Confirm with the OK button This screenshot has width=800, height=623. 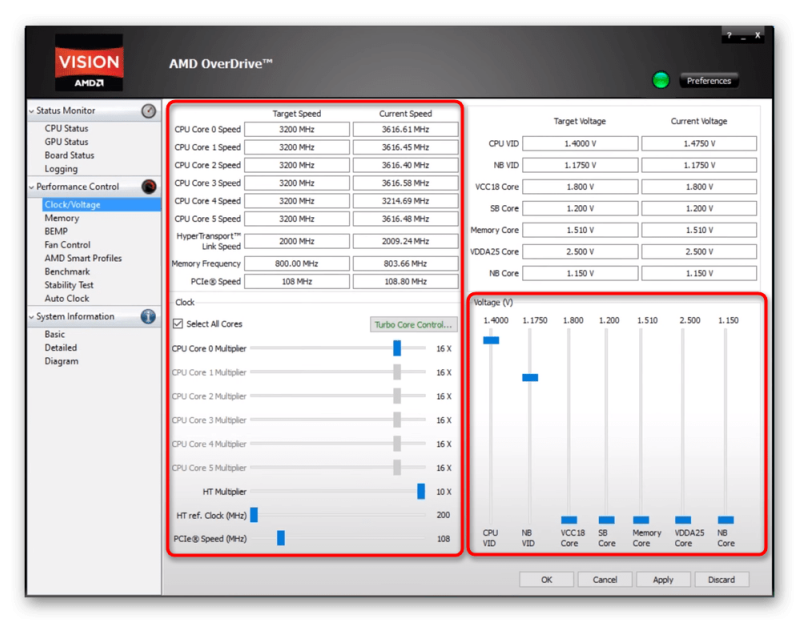click(x=546, y=580)
